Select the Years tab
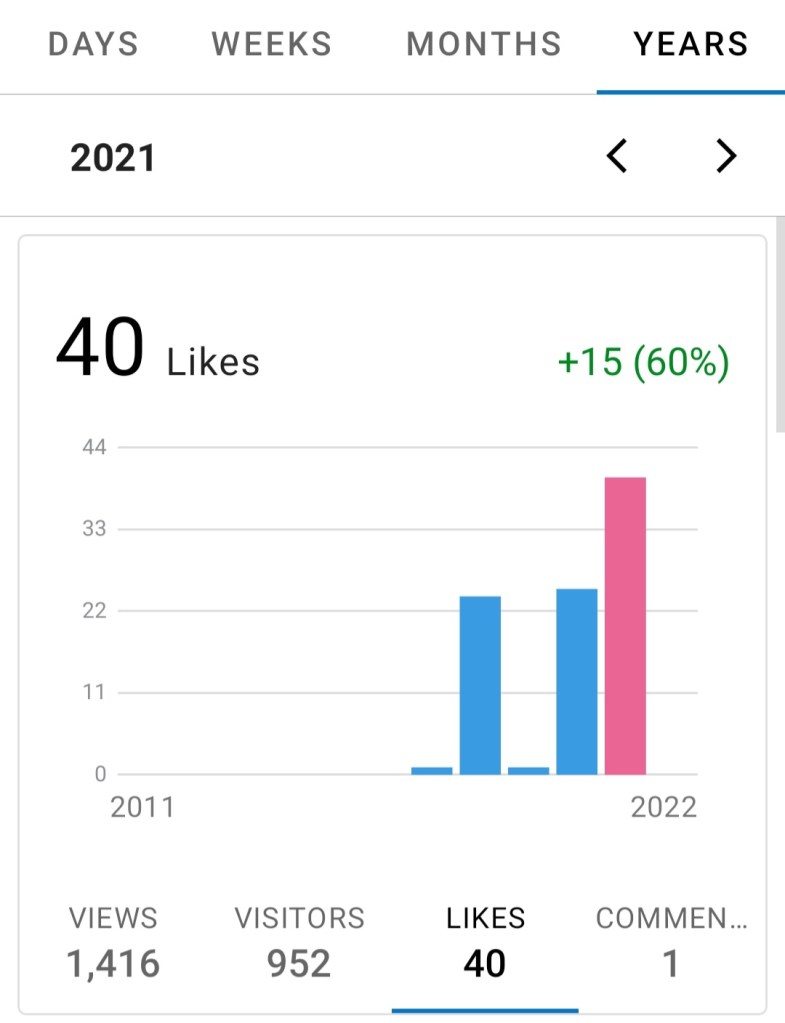 [x=690, y=45]
